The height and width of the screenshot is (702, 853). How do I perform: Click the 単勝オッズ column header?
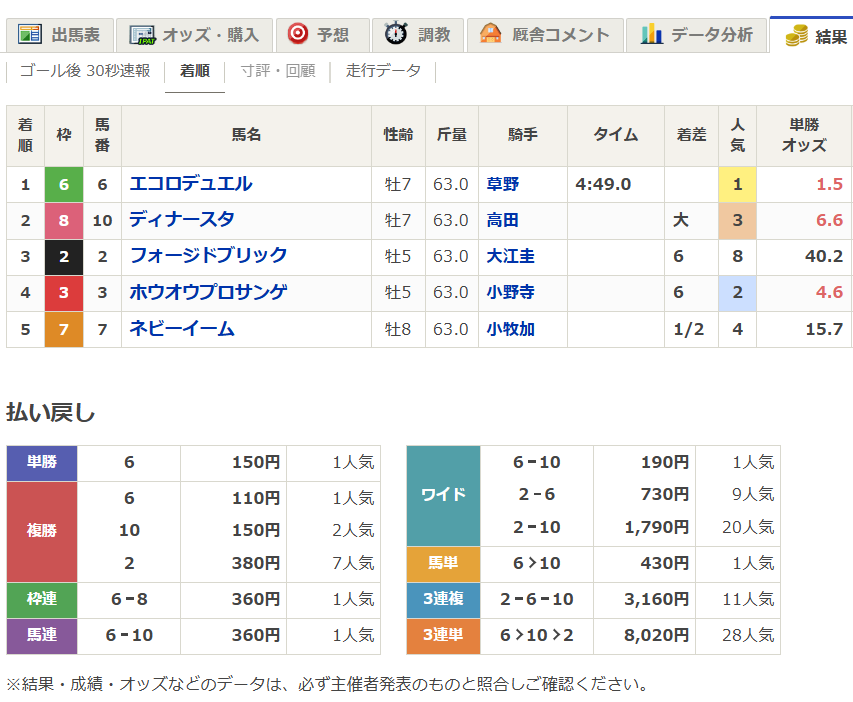pyautogui.click(x=804, y=135)
